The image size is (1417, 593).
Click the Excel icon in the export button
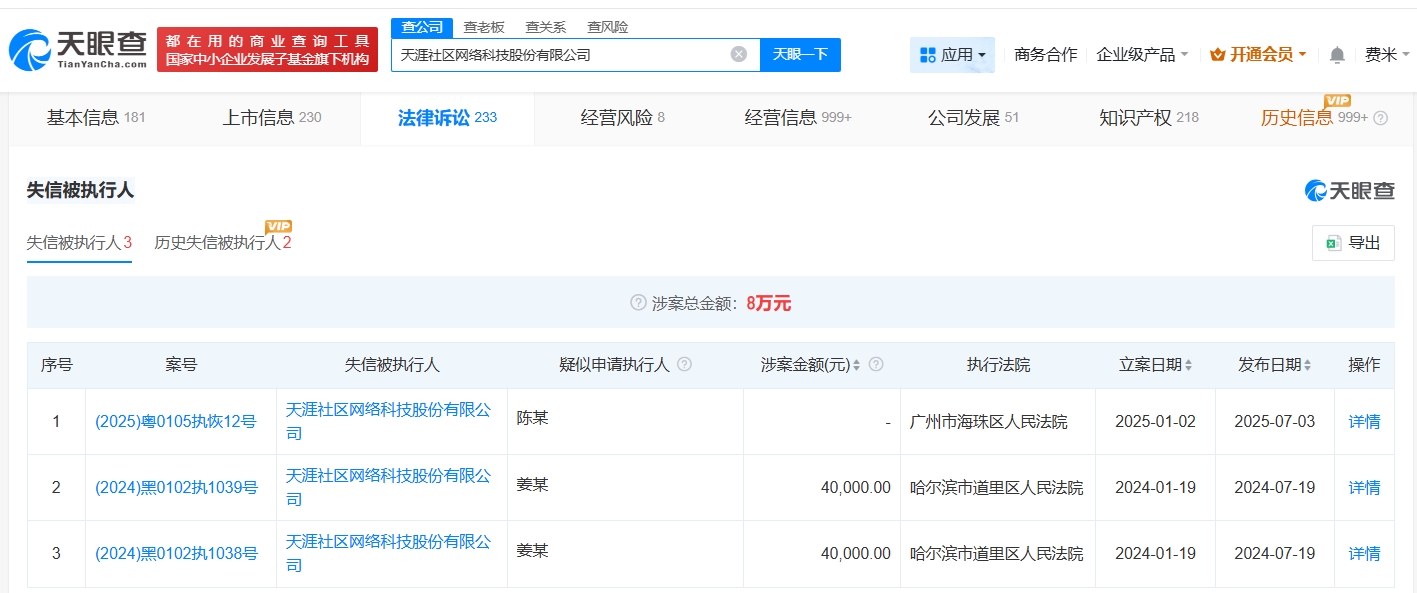(1333, 243)
